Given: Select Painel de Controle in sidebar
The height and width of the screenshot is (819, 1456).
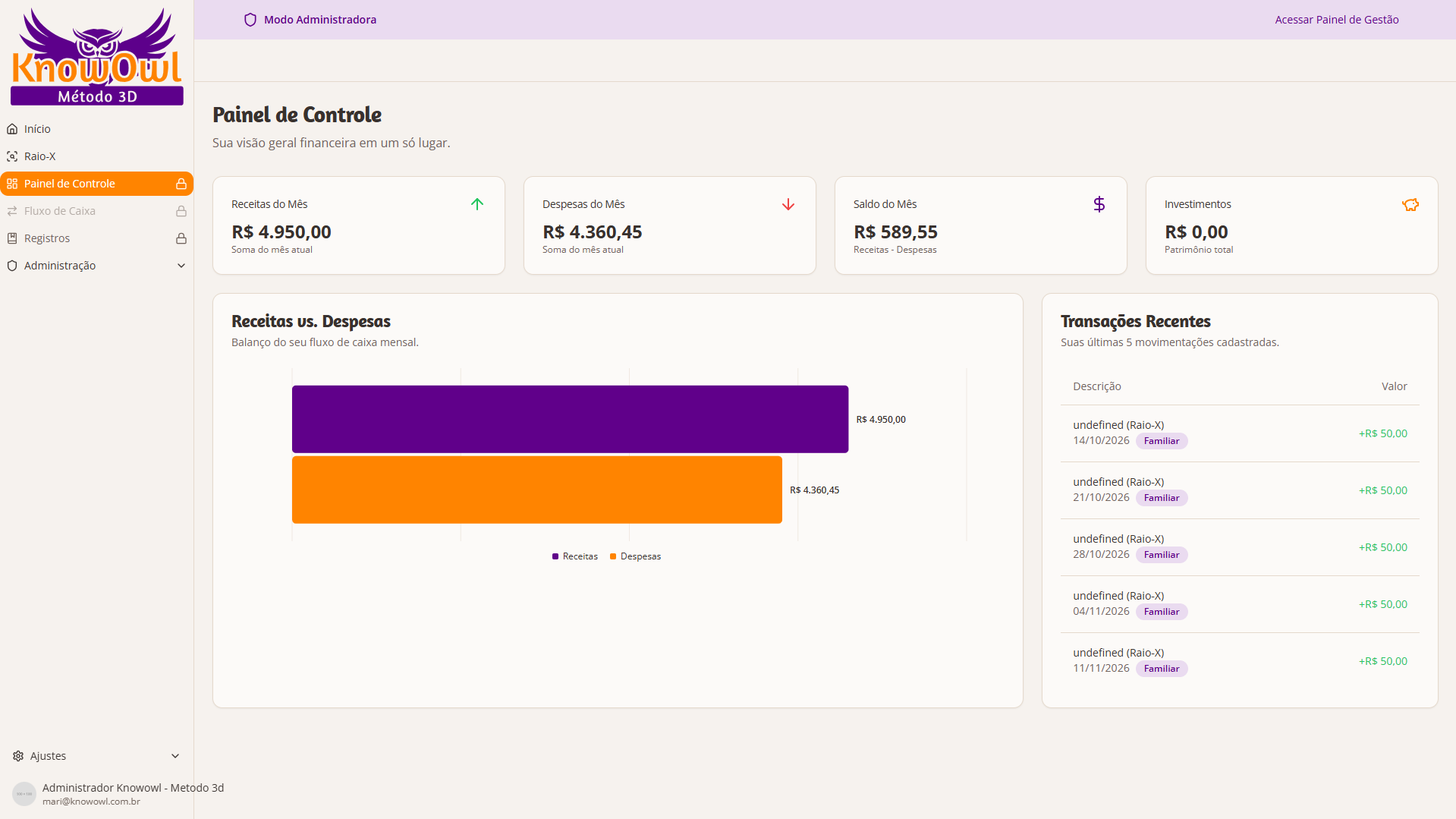Looking at the screenshot, I should (x=70, y=184).
